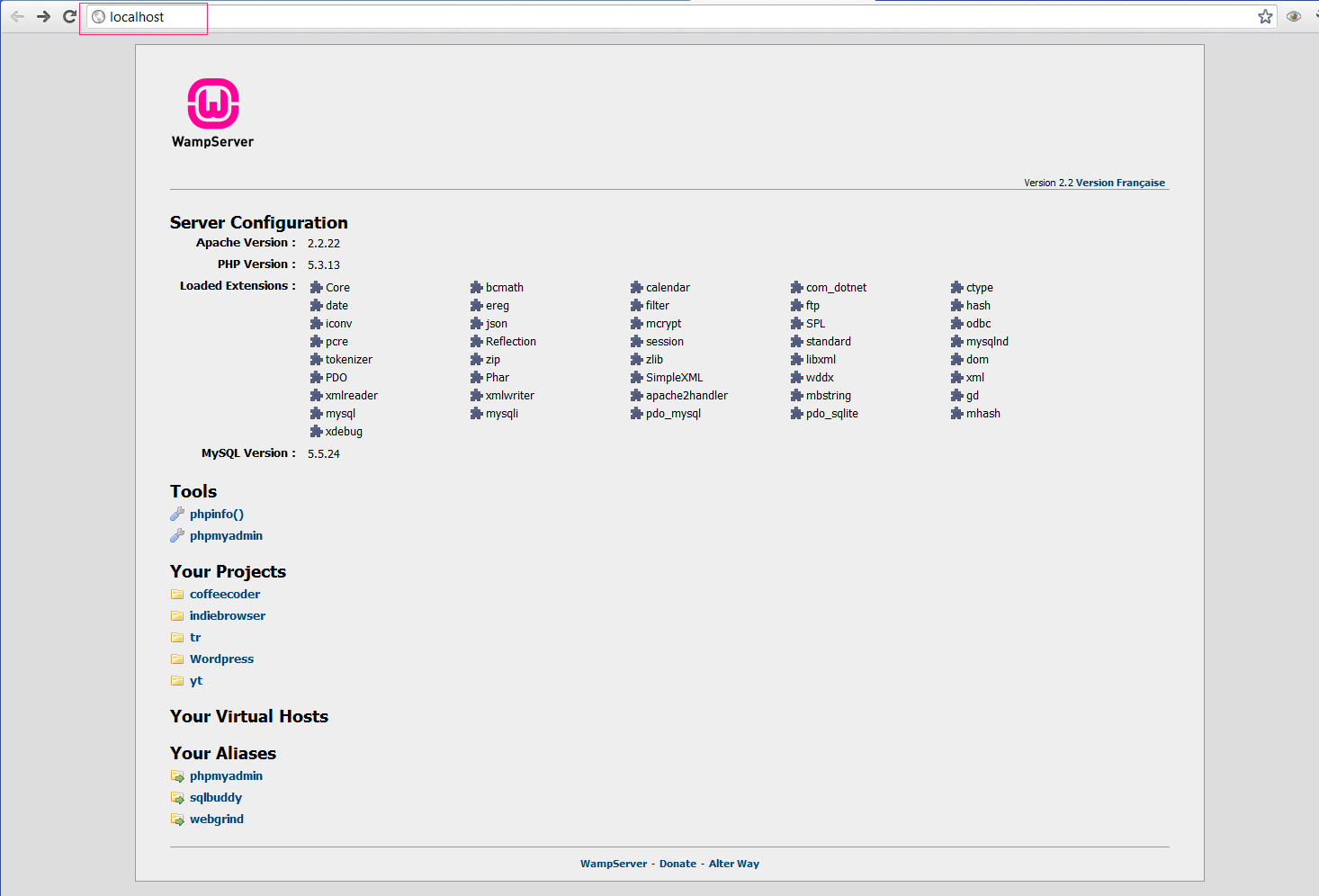
Task: Click the folder icon next to Wordpress
Action: 177,659
